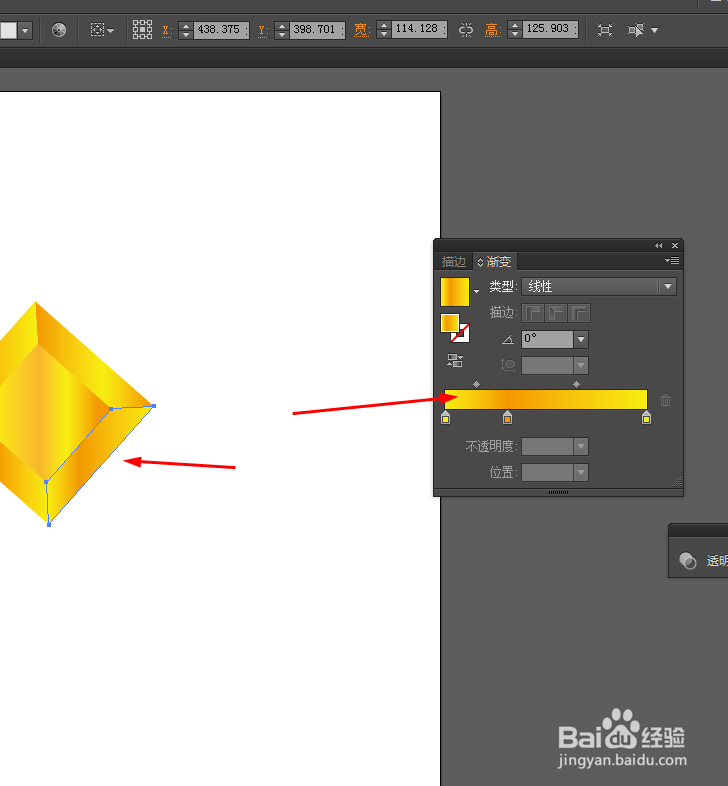The image size is (728, 786).
Task: Click the Align selection icon in control bar
Action: pos(97,30)
